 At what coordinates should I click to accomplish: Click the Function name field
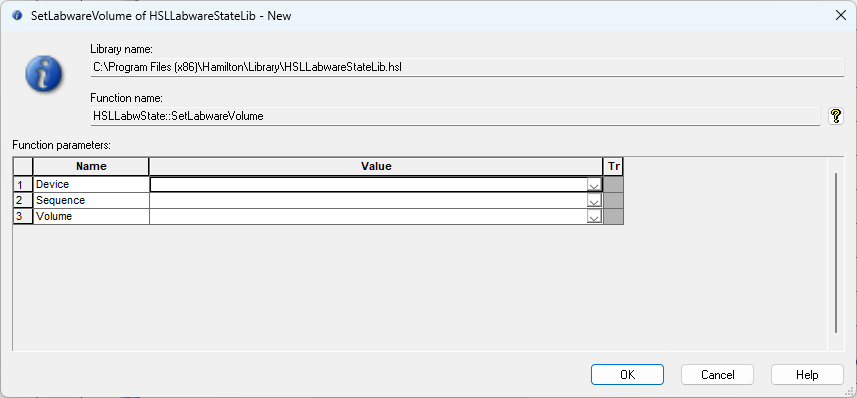(455, 116)
